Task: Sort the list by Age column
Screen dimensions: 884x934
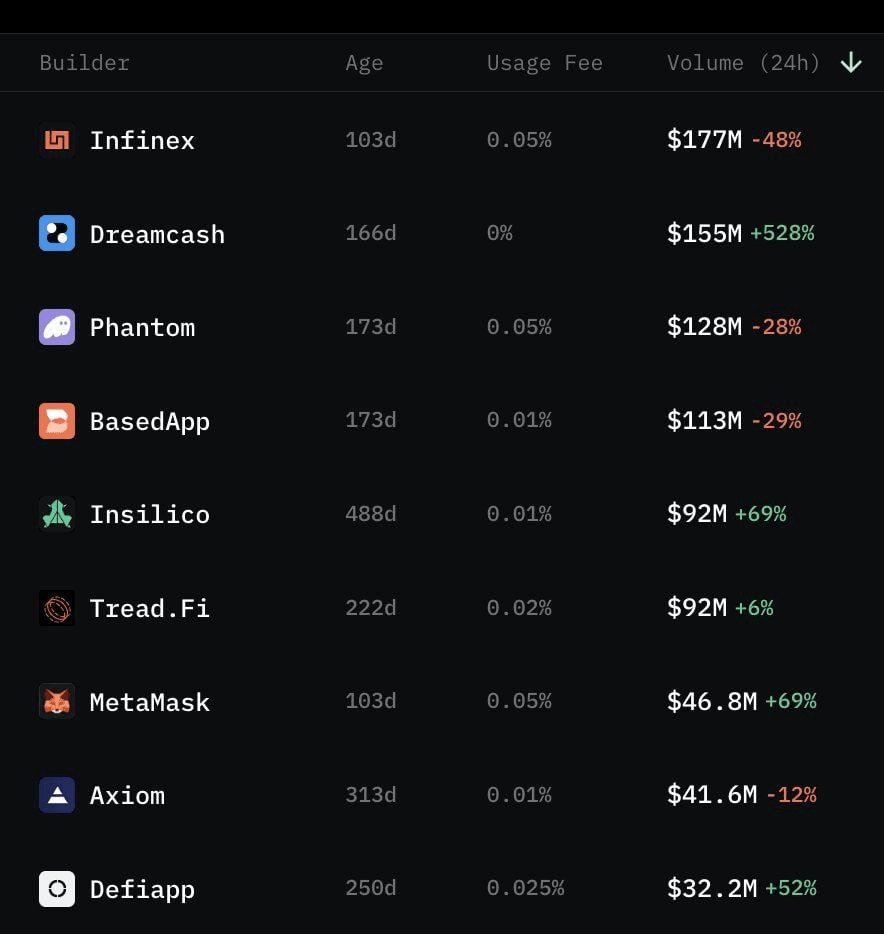Action: [x=364, y=63]
